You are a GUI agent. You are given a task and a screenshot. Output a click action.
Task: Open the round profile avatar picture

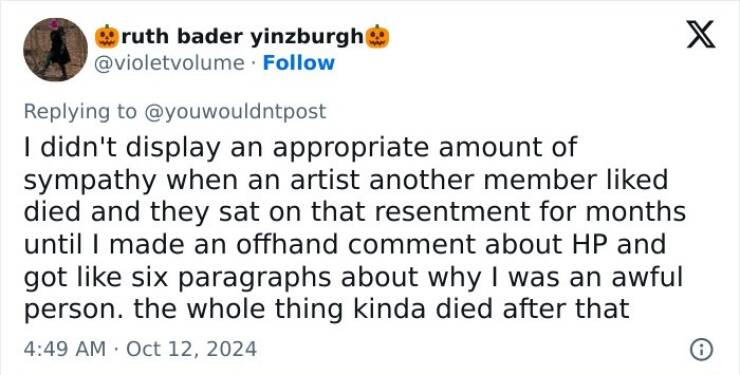(x=55, y=50)
